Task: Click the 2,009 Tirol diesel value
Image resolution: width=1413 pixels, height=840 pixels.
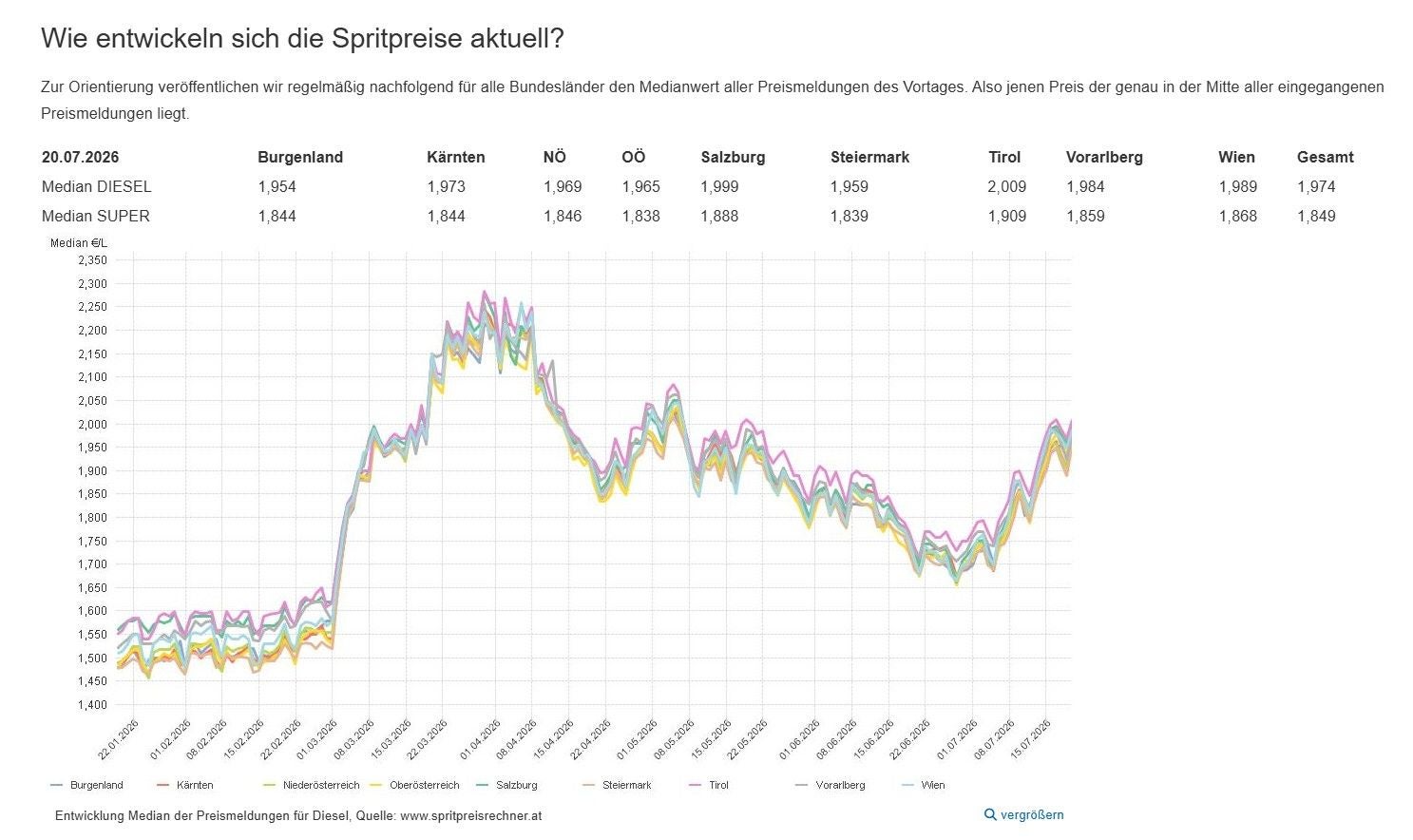Action: pos(1006,186)
